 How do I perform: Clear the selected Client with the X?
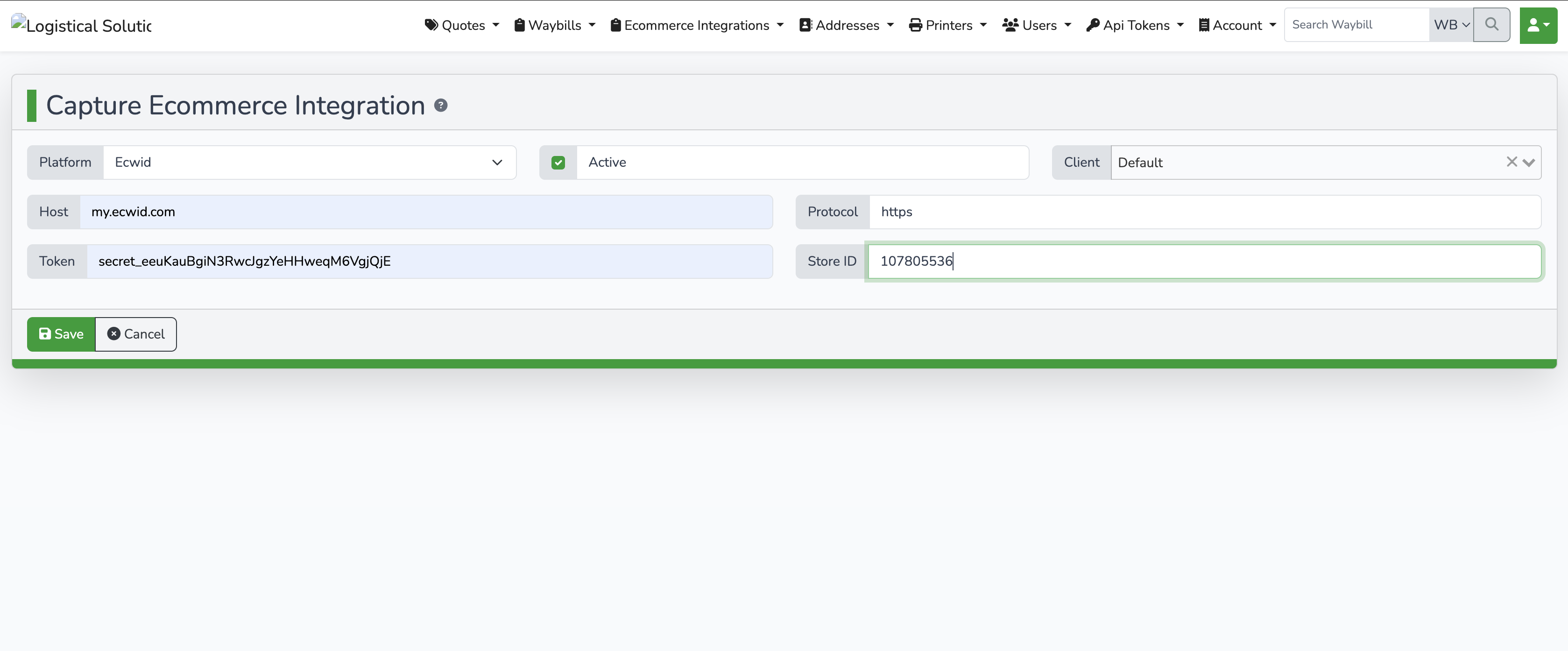coord(1511,162)
